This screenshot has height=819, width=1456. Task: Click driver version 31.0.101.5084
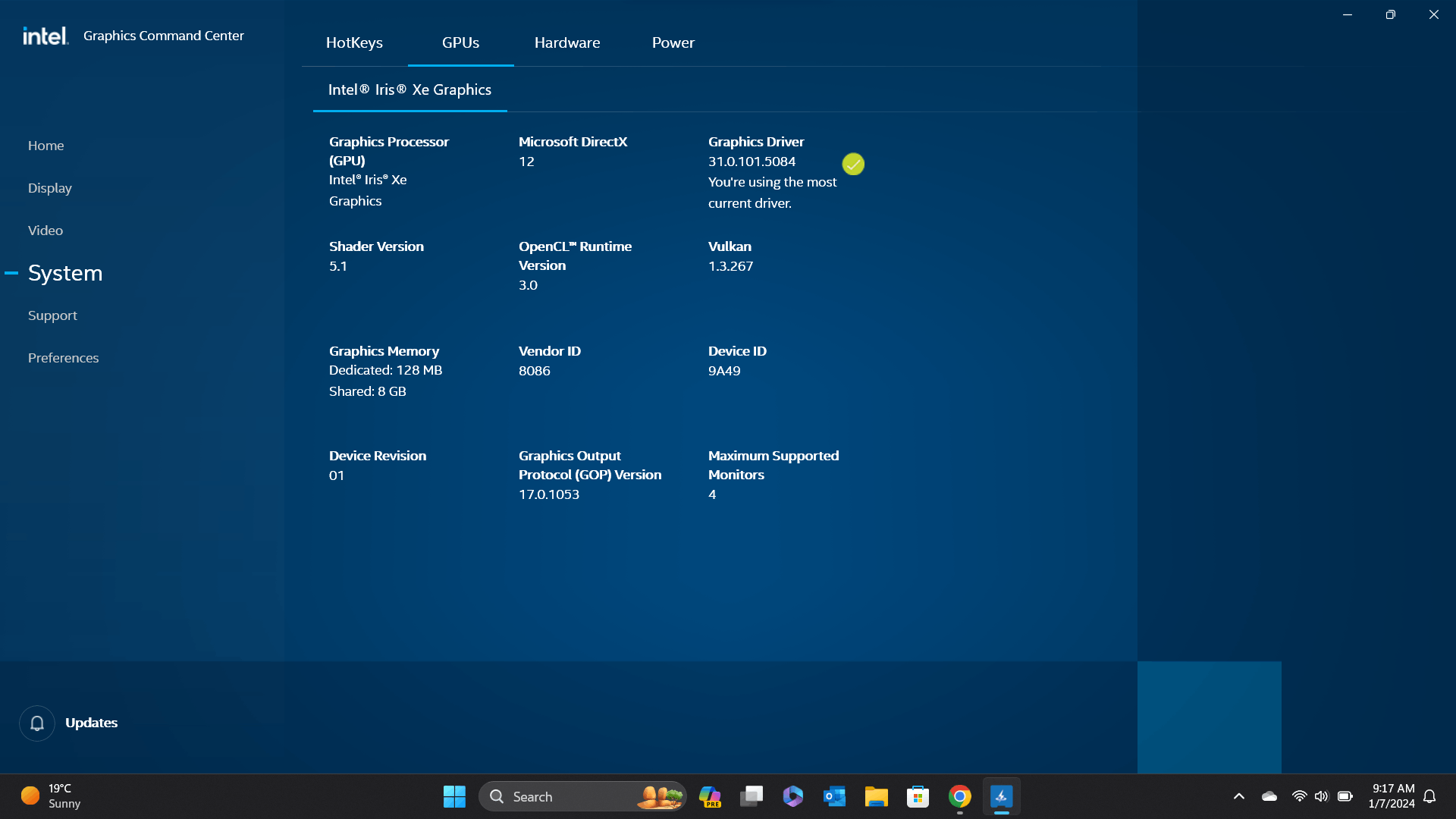pyautogui.click(x=752, y=162)
